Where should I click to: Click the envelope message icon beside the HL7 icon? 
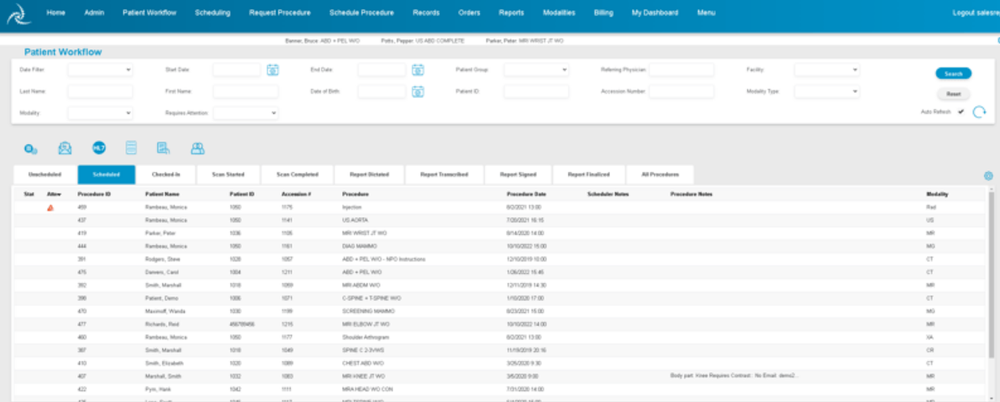[65, 148]
